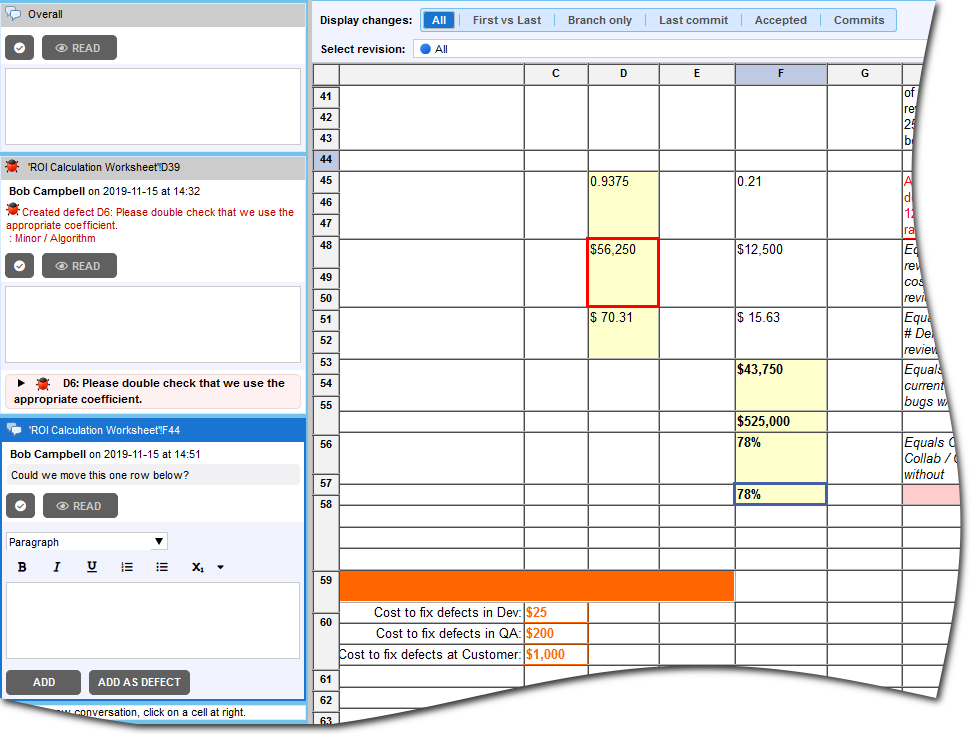Select the Accepted tab
This screenshot has height=734, width=971.
click(x=780, y=20)
